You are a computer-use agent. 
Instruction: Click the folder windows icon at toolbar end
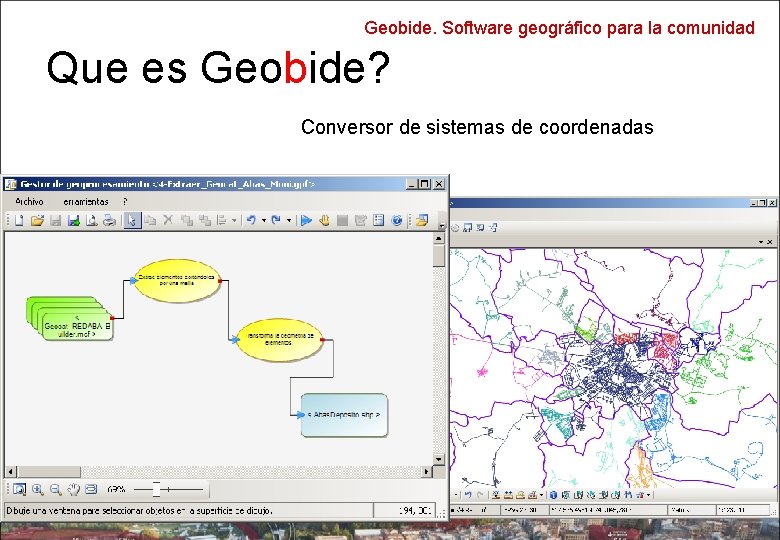pos(422,220)
